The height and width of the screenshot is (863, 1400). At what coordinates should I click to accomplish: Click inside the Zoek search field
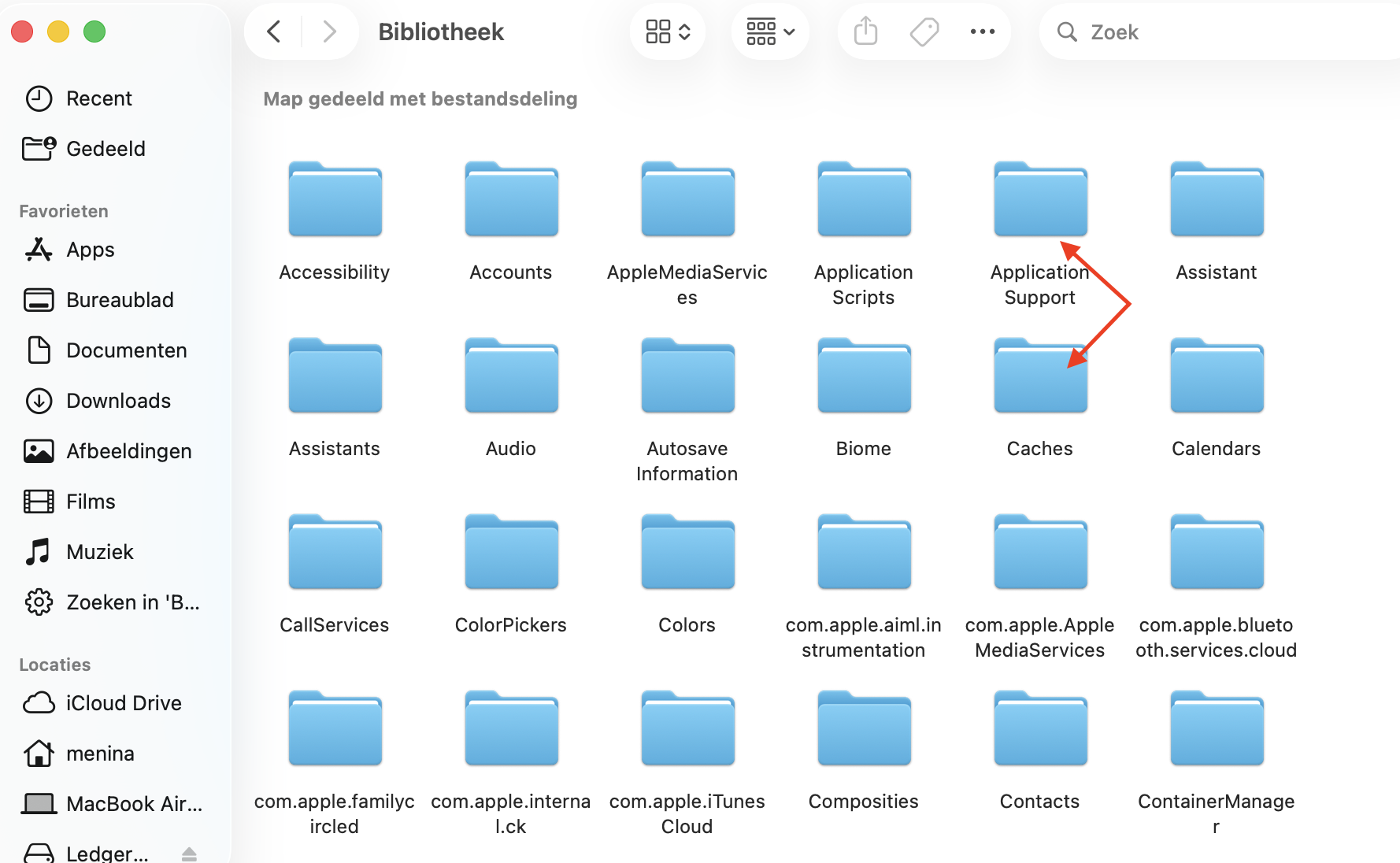click(1181, 31)
